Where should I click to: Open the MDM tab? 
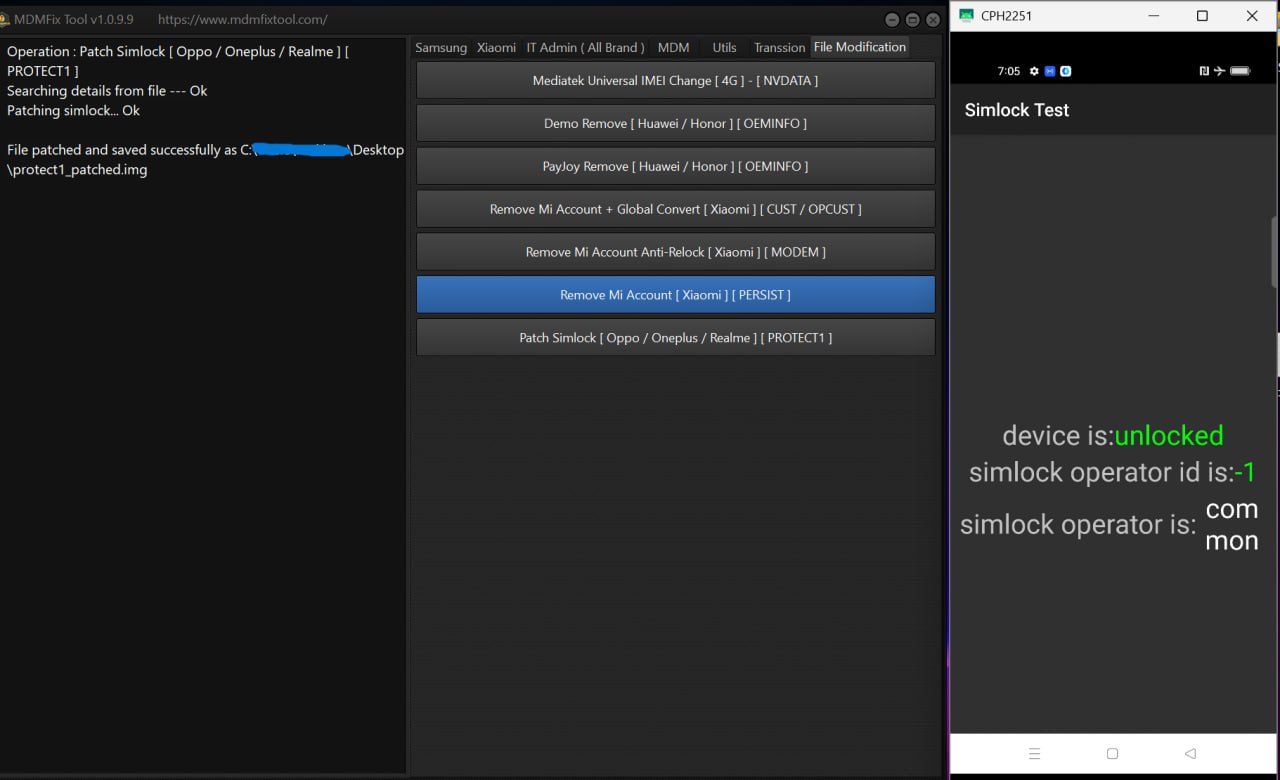[x=673, y=47]
